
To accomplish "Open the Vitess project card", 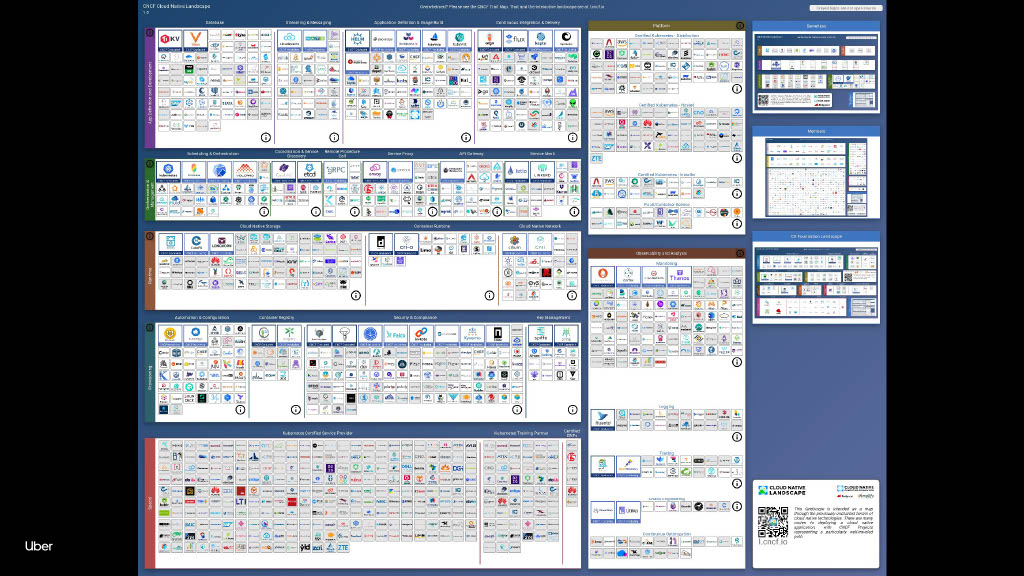I will pos(195,40).
